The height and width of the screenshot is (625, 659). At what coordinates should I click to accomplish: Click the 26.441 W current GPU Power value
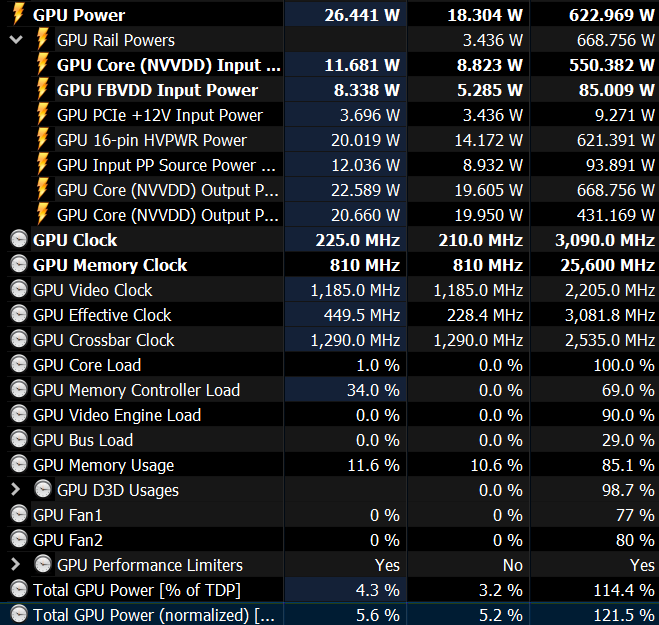pyautogui.click(x=362, y=15)
